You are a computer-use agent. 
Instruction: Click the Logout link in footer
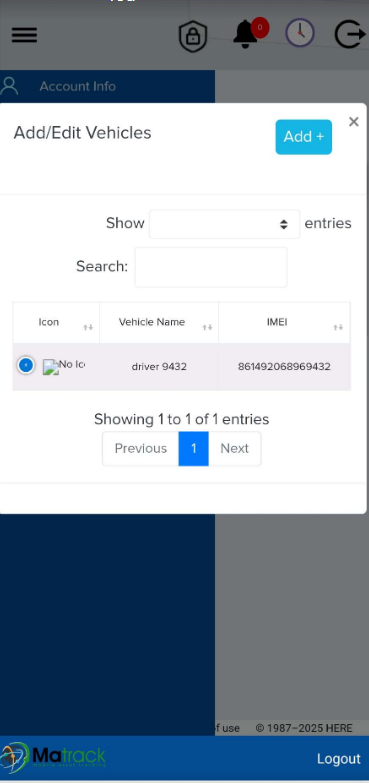[339, 759]
